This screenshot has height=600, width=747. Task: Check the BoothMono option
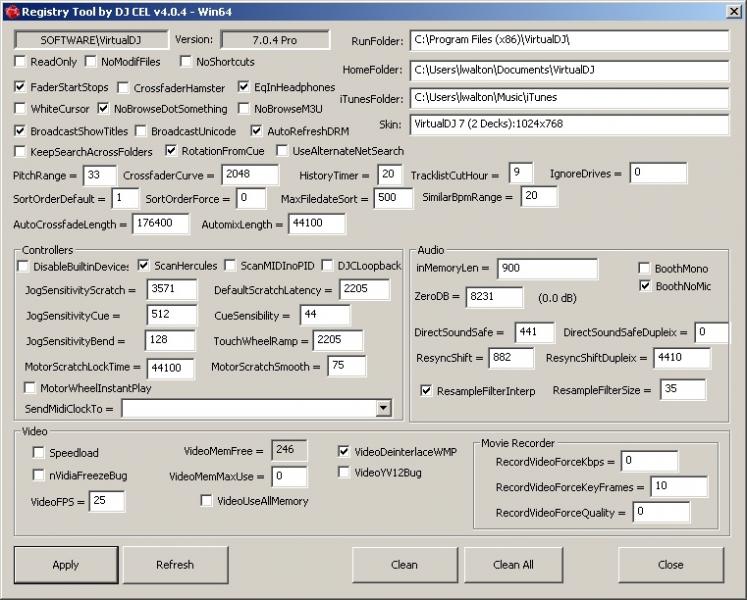645,268
